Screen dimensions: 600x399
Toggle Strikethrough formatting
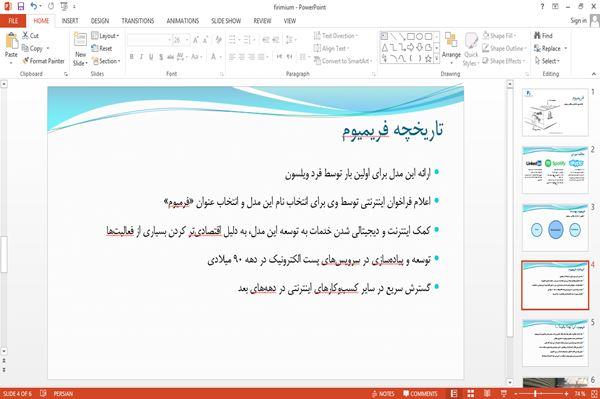coord(170,57)
